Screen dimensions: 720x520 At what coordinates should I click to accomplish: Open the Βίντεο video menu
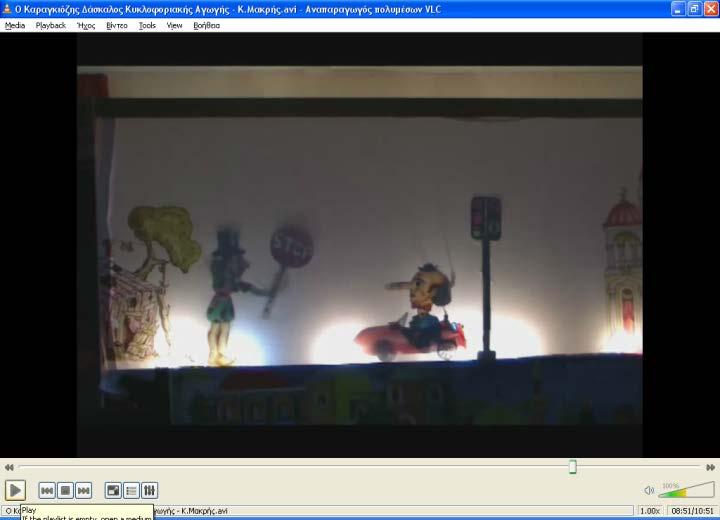pyautogui.click(x=117, y=26)
